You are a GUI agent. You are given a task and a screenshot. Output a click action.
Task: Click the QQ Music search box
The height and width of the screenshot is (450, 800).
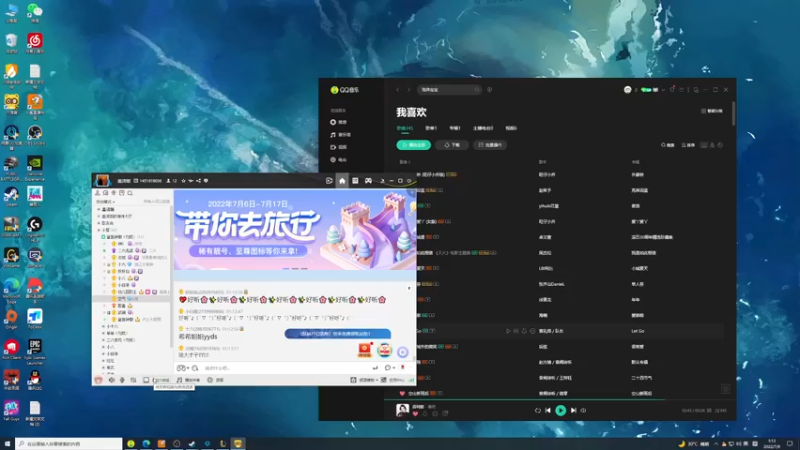449,90
